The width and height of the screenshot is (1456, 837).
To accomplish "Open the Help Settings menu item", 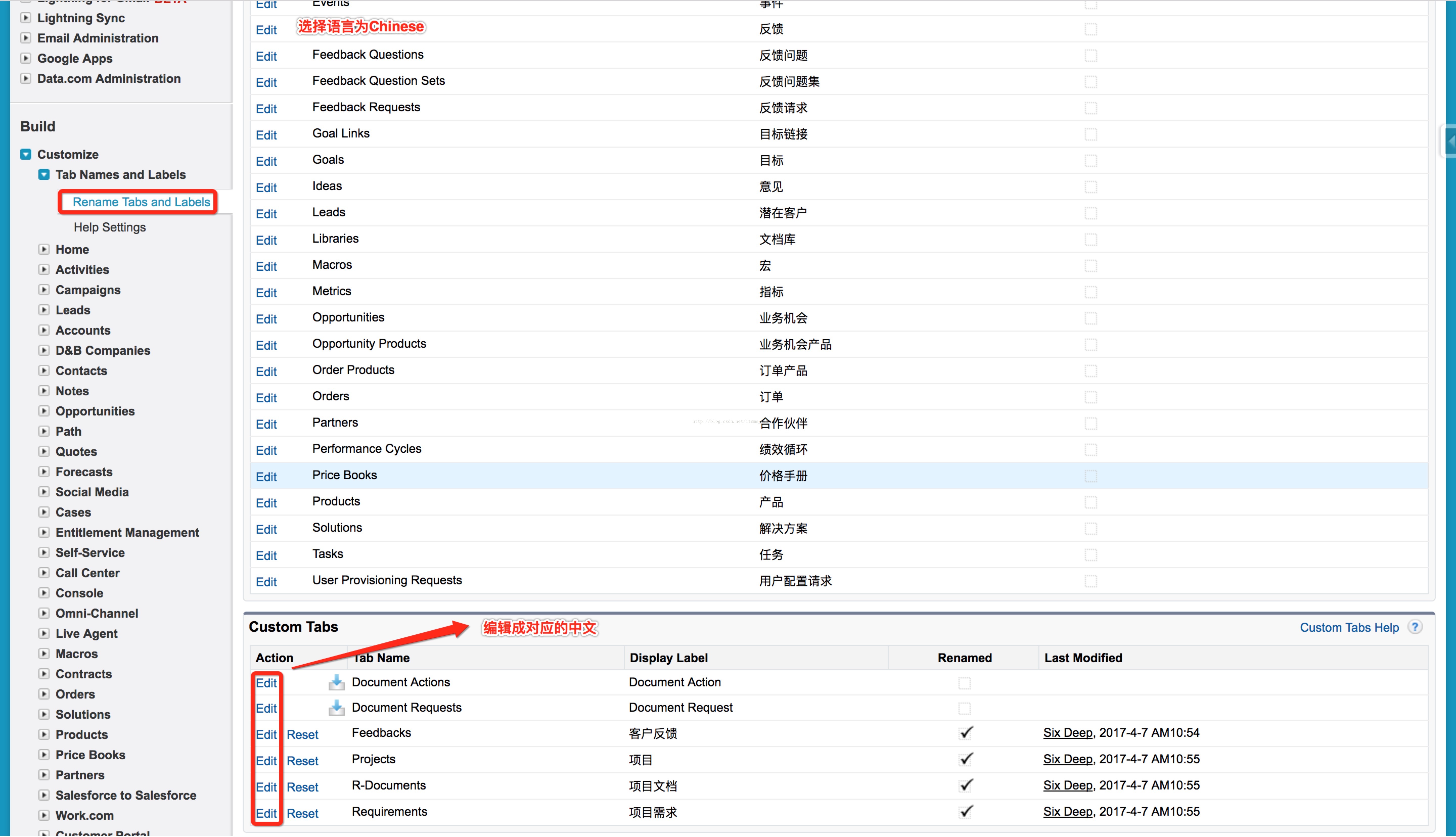I will [x=109, y=227].
